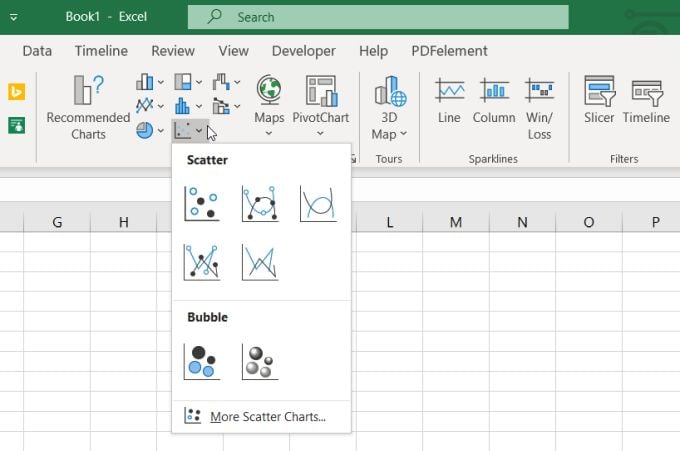Insert a combo chart
The image size is (680, 451).
[221, 106]
